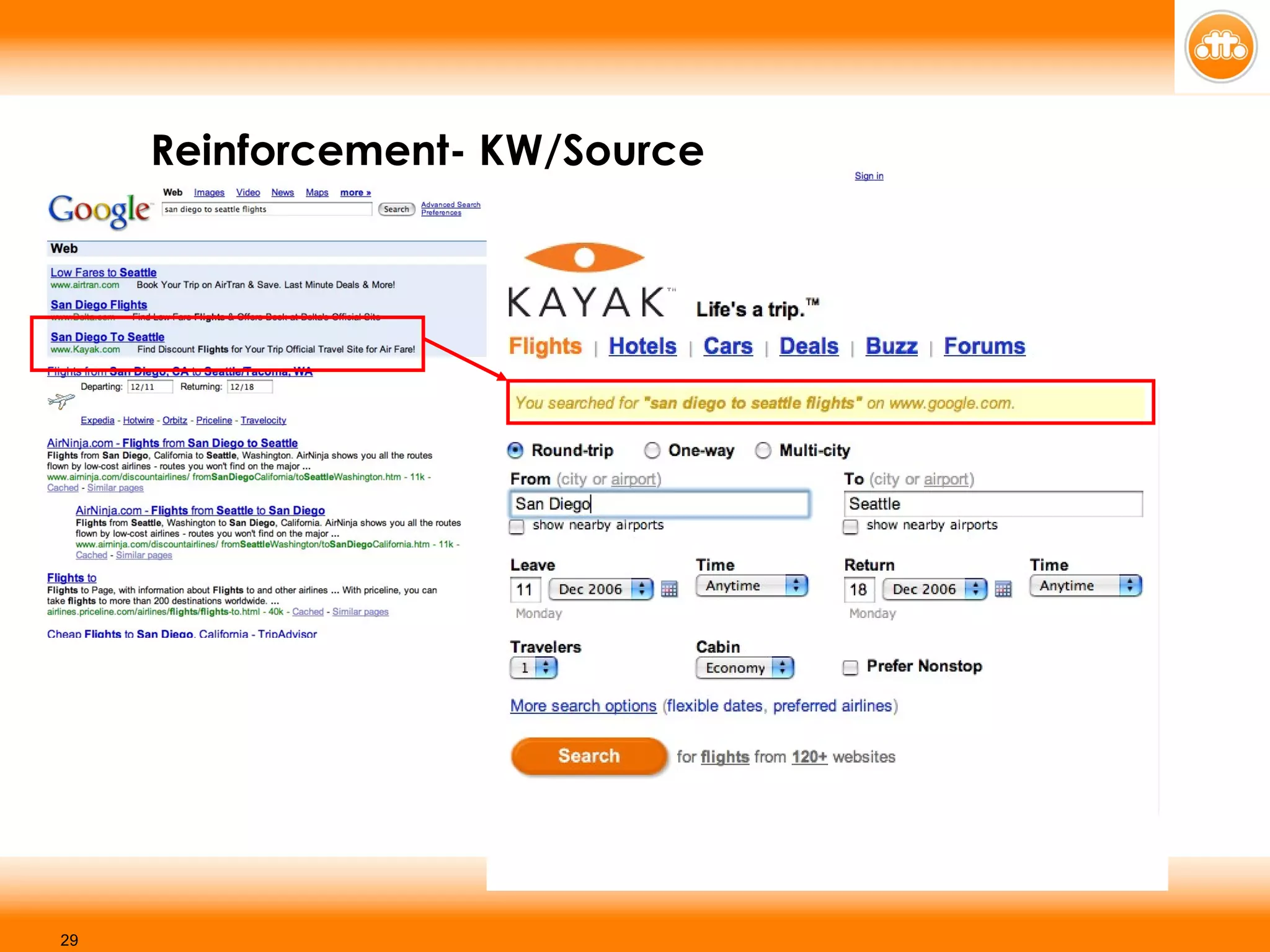Open AirNinja Flights from Seattle to San Diego
Image resolution: width=1270 pixels, height=952 pixels.
click(200, 511)
